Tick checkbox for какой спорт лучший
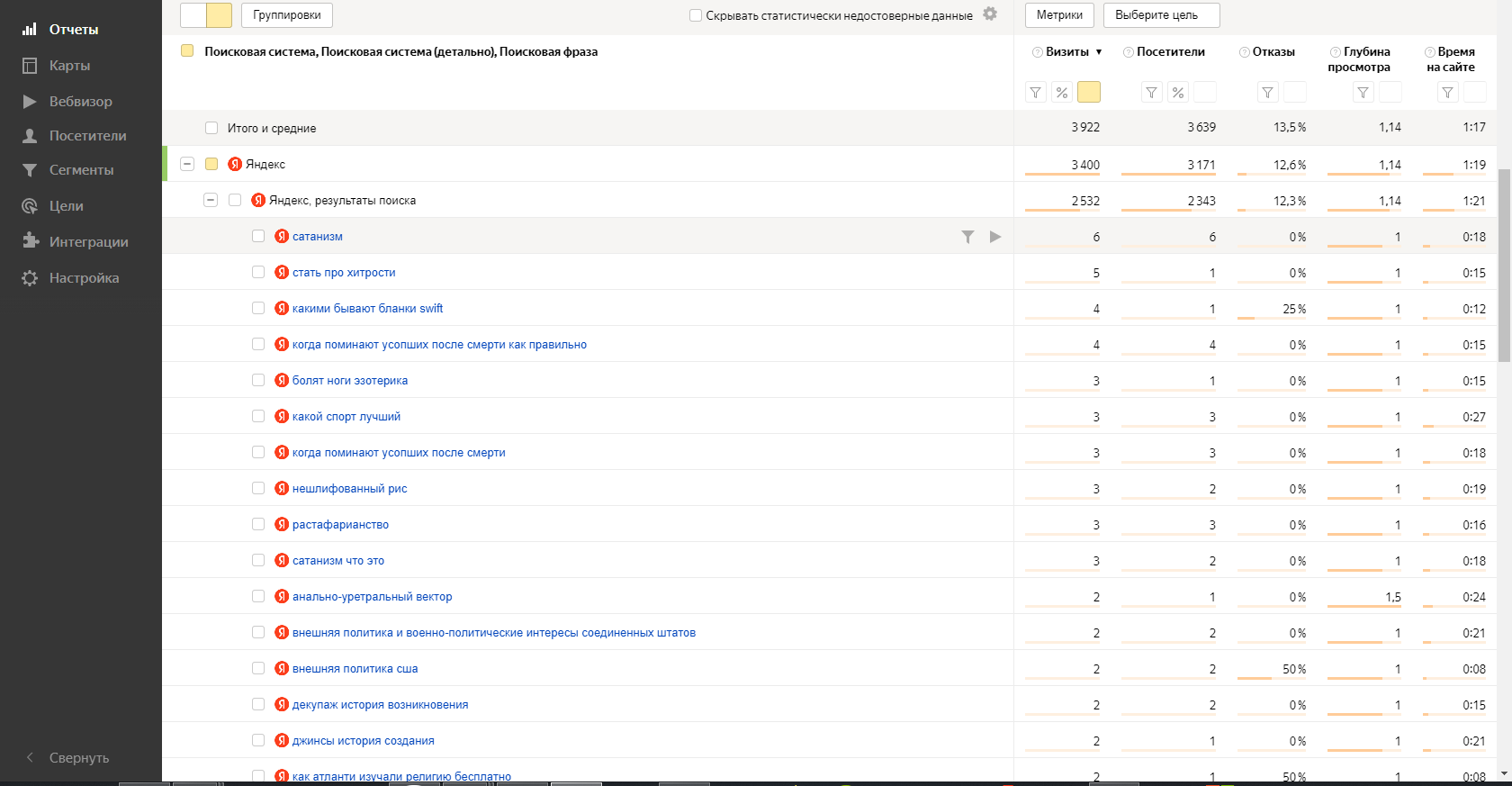The width and height of the screenshot is (1512, 786). tap(258, 416)
